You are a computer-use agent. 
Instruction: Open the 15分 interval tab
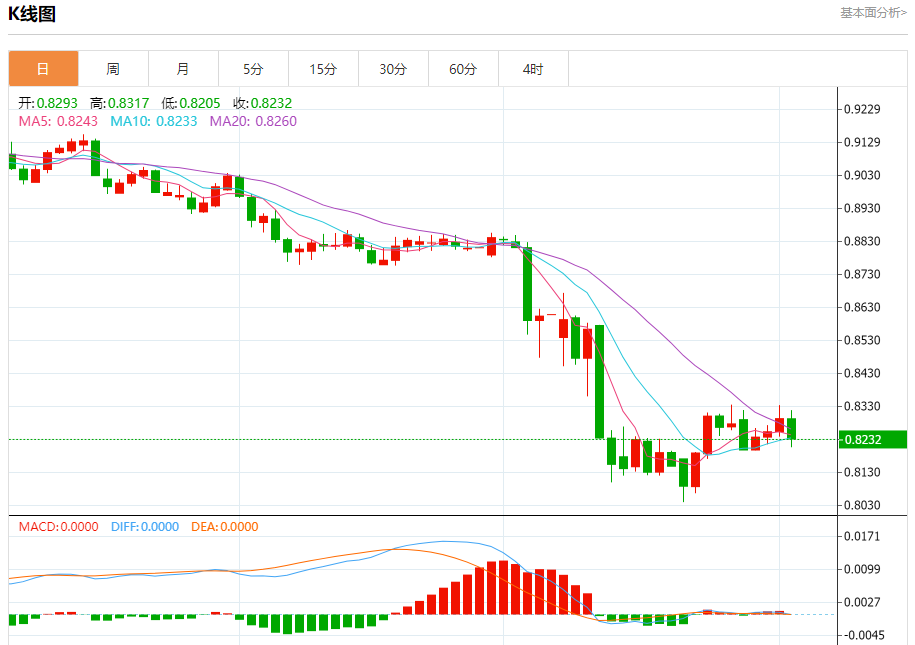(323, 69)
